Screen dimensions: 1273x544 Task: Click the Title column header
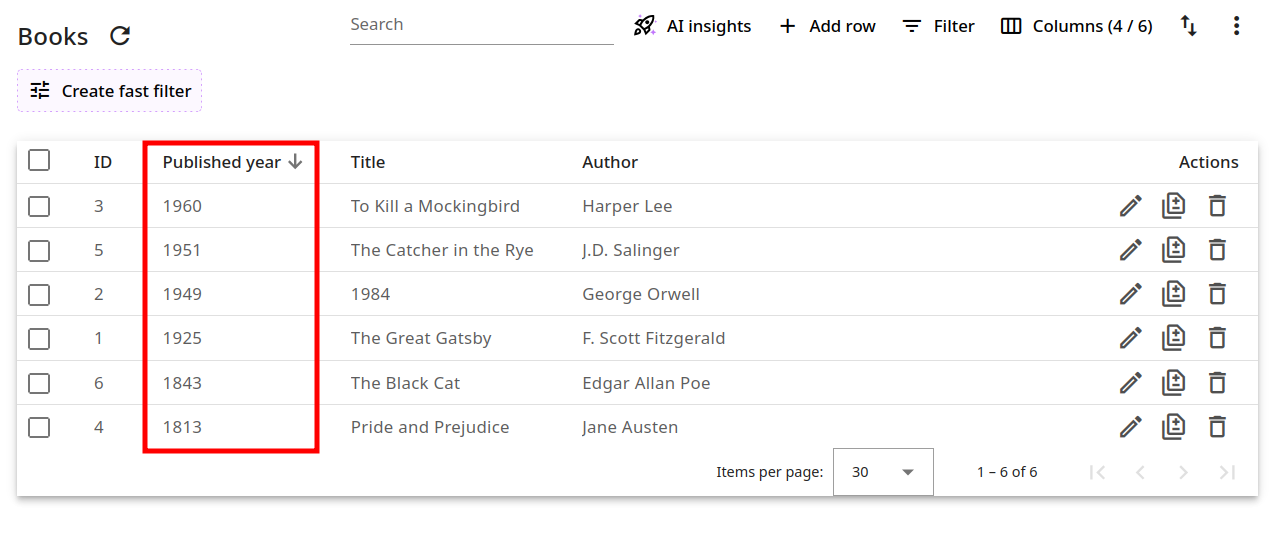pos(367,162)
